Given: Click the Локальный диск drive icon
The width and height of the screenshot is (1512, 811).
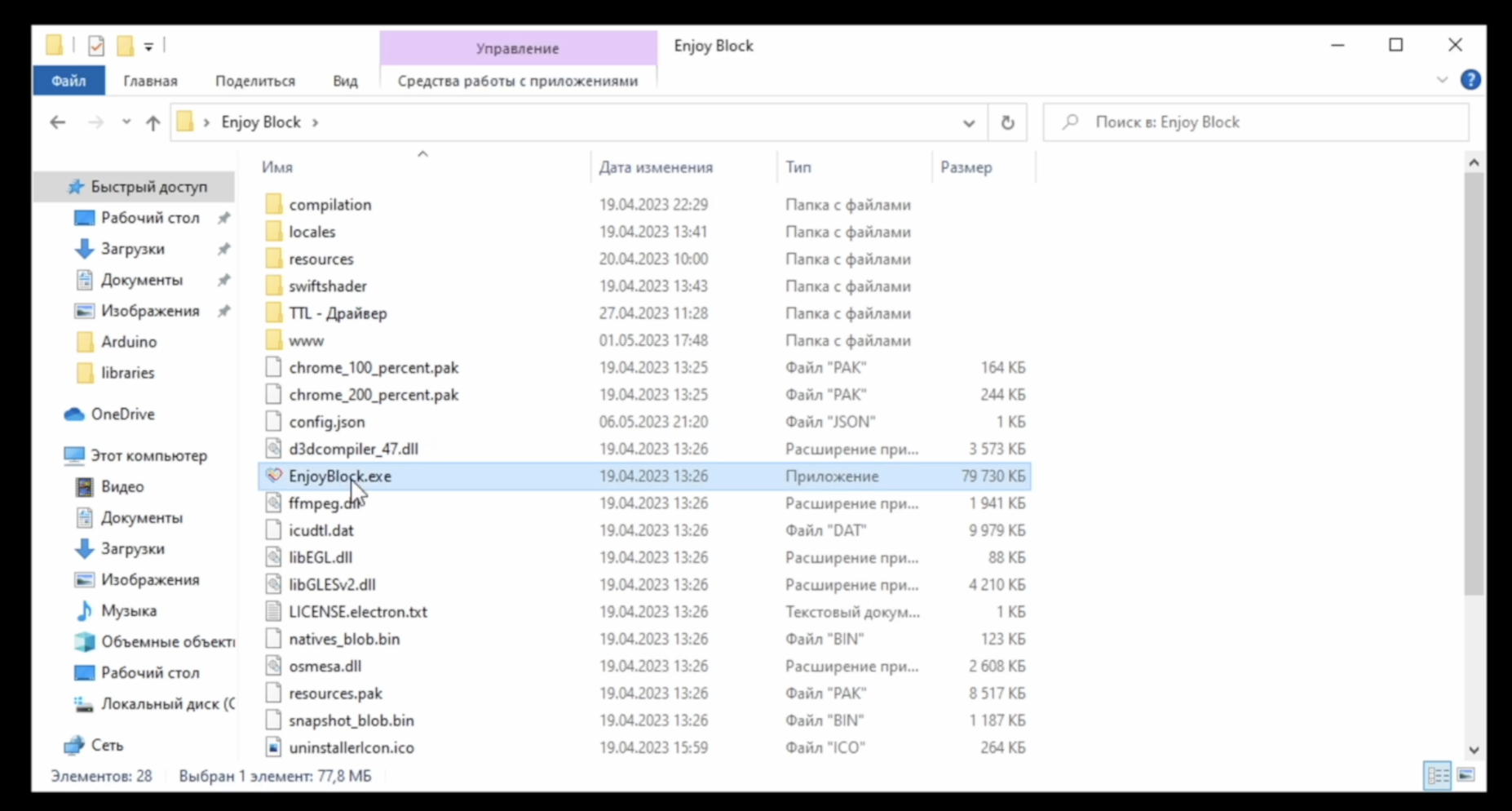Looking at the screenshot, I should pos(84,703).
